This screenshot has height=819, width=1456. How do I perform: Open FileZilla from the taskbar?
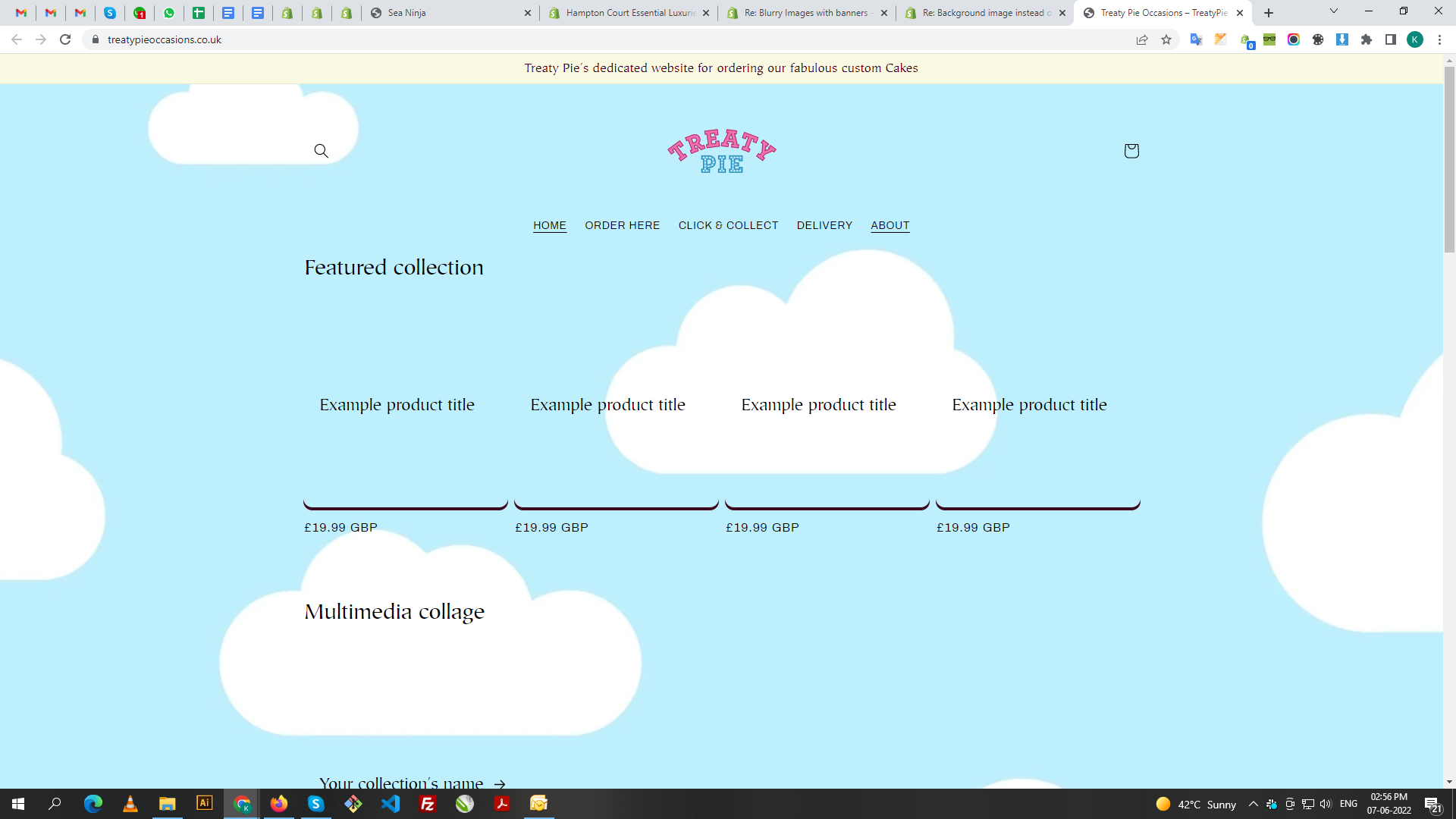tap(428, 804)
